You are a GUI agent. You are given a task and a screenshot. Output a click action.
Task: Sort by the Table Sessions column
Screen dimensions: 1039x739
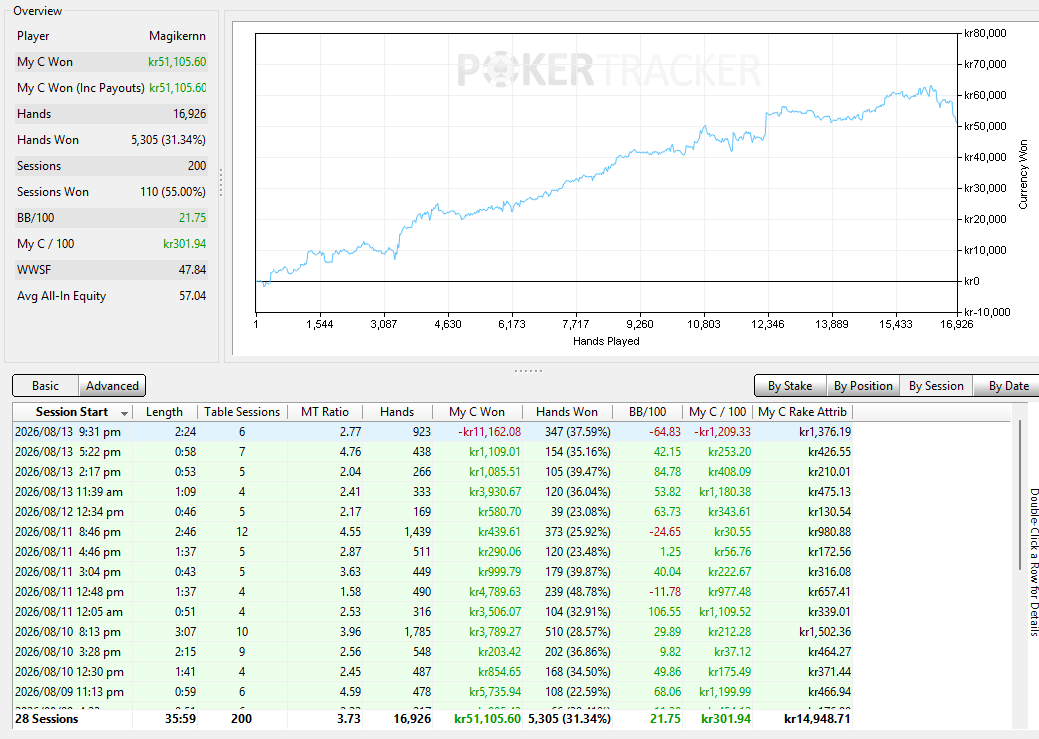point(243,412)
